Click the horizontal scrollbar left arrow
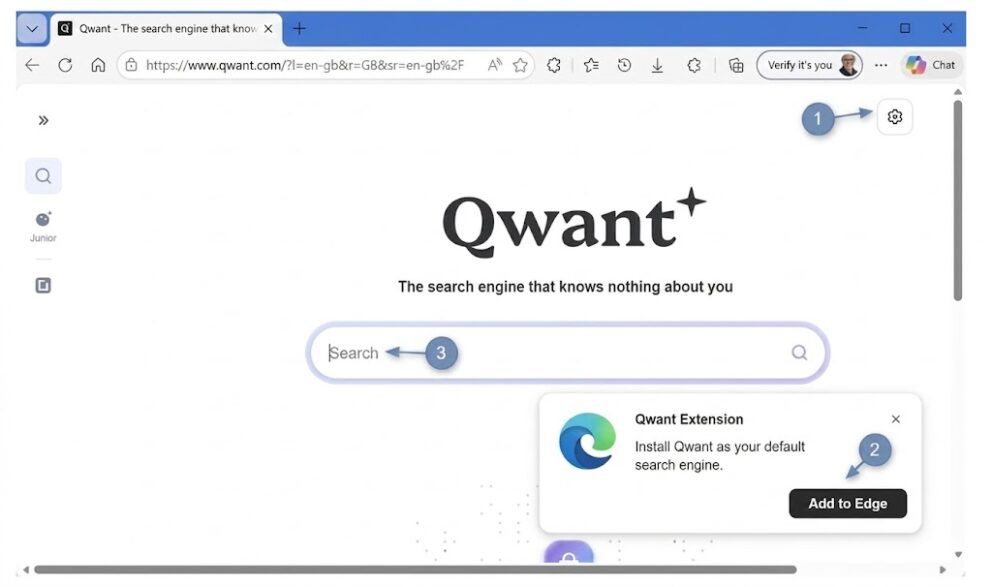Screen dimensions: 992x587 26,569
